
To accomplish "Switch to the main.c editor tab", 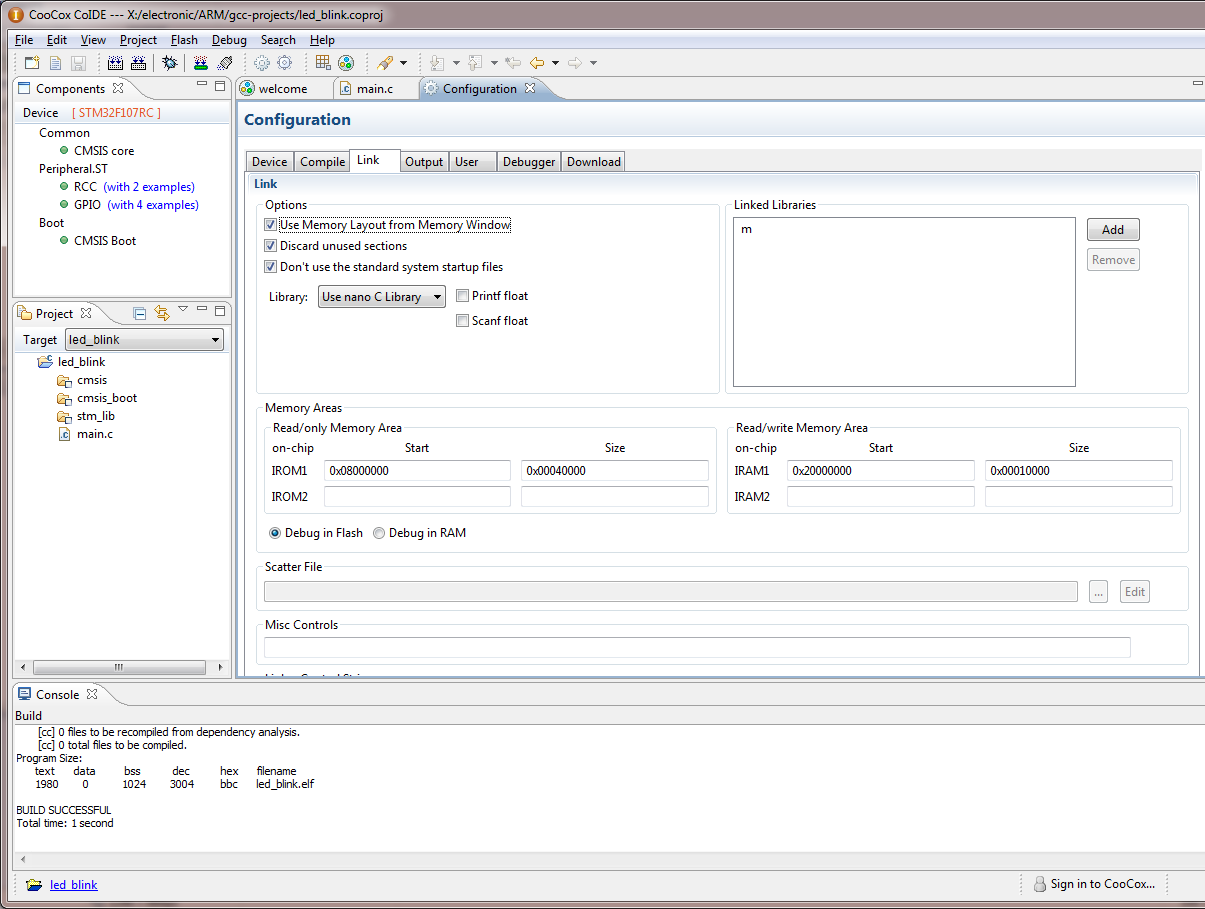I will pos(375,89).
